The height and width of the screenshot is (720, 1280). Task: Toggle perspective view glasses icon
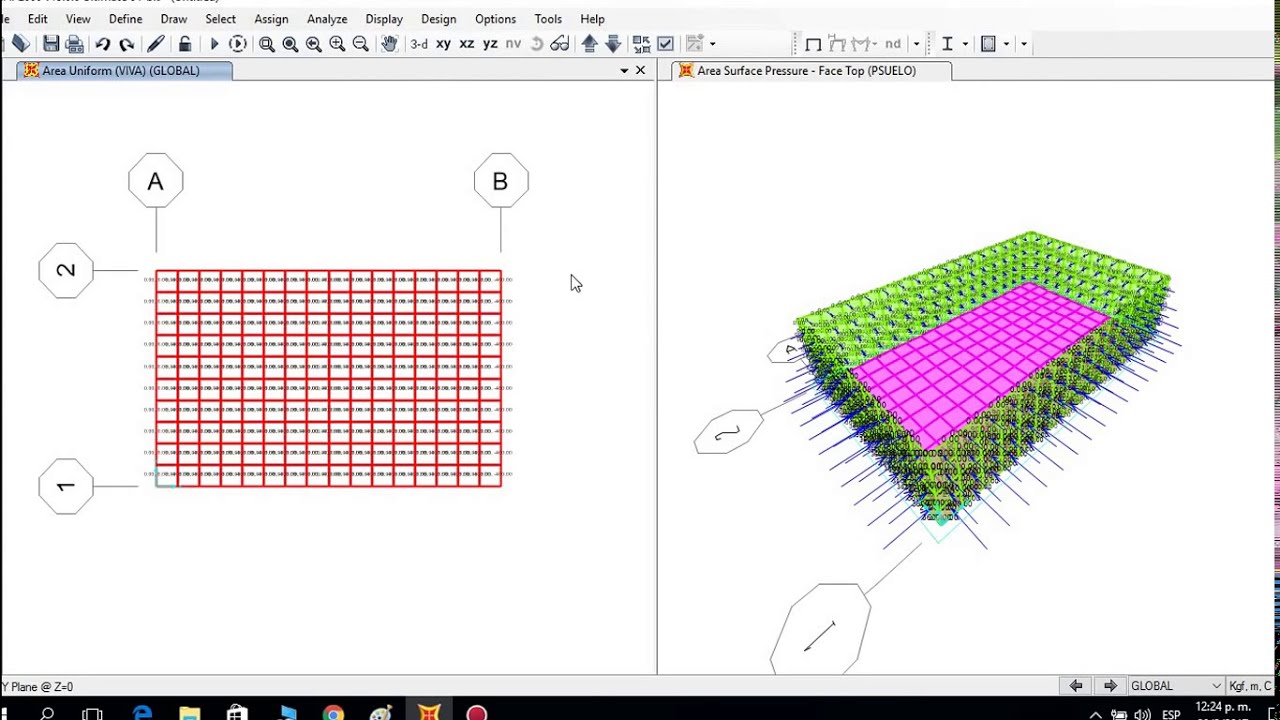560,44
